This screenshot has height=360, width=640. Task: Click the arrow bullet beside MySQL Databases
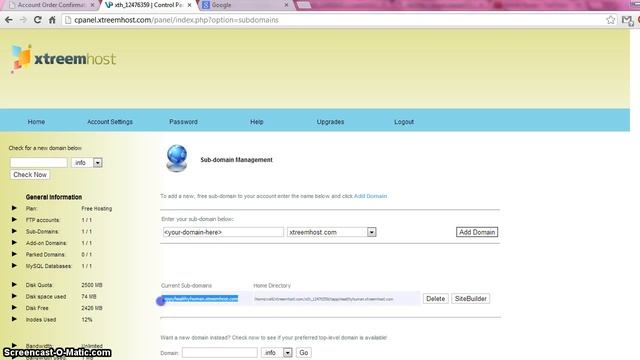(14, 265)
